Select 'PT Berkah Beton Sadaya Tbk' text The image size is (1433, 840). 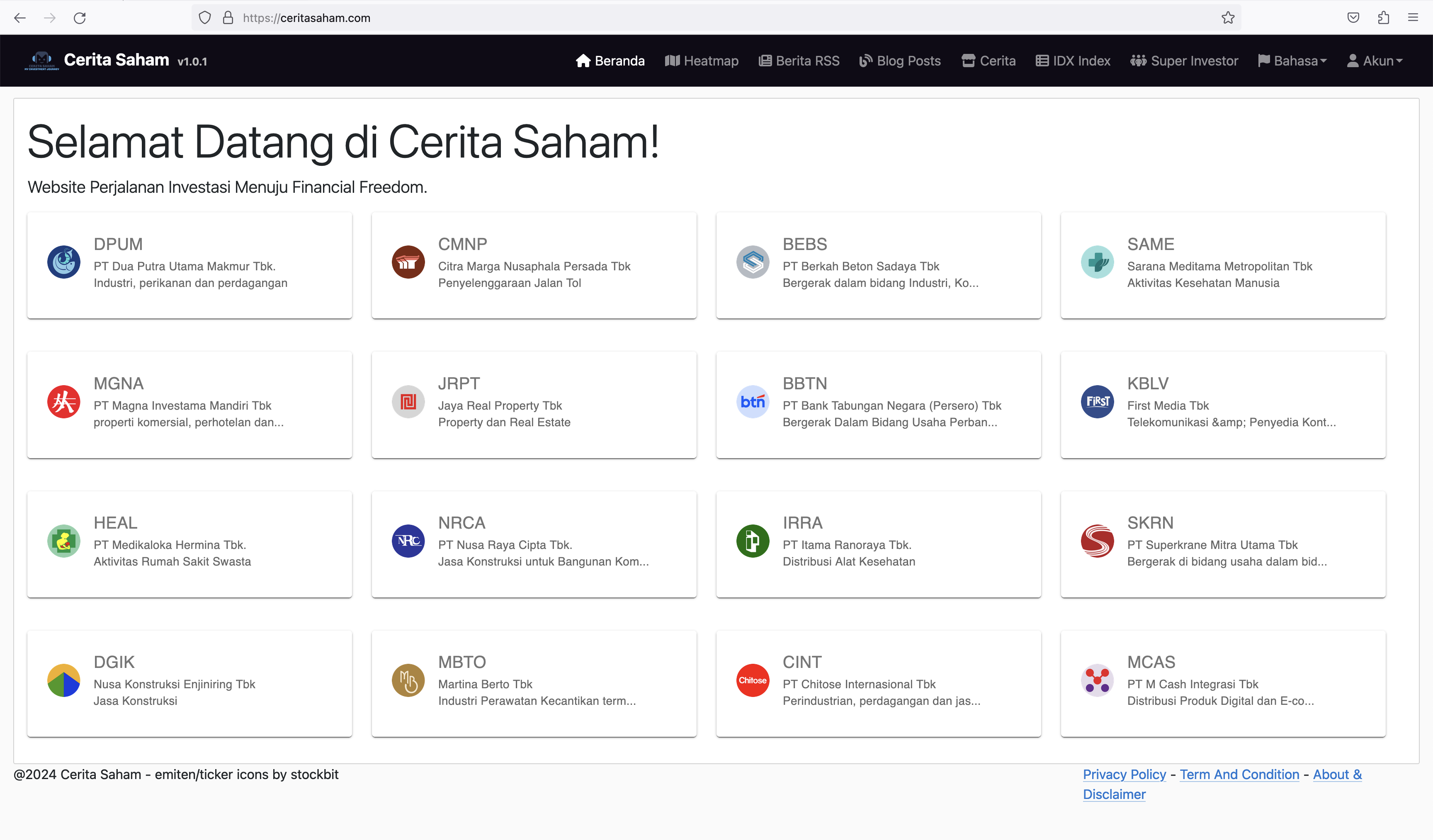861,266
